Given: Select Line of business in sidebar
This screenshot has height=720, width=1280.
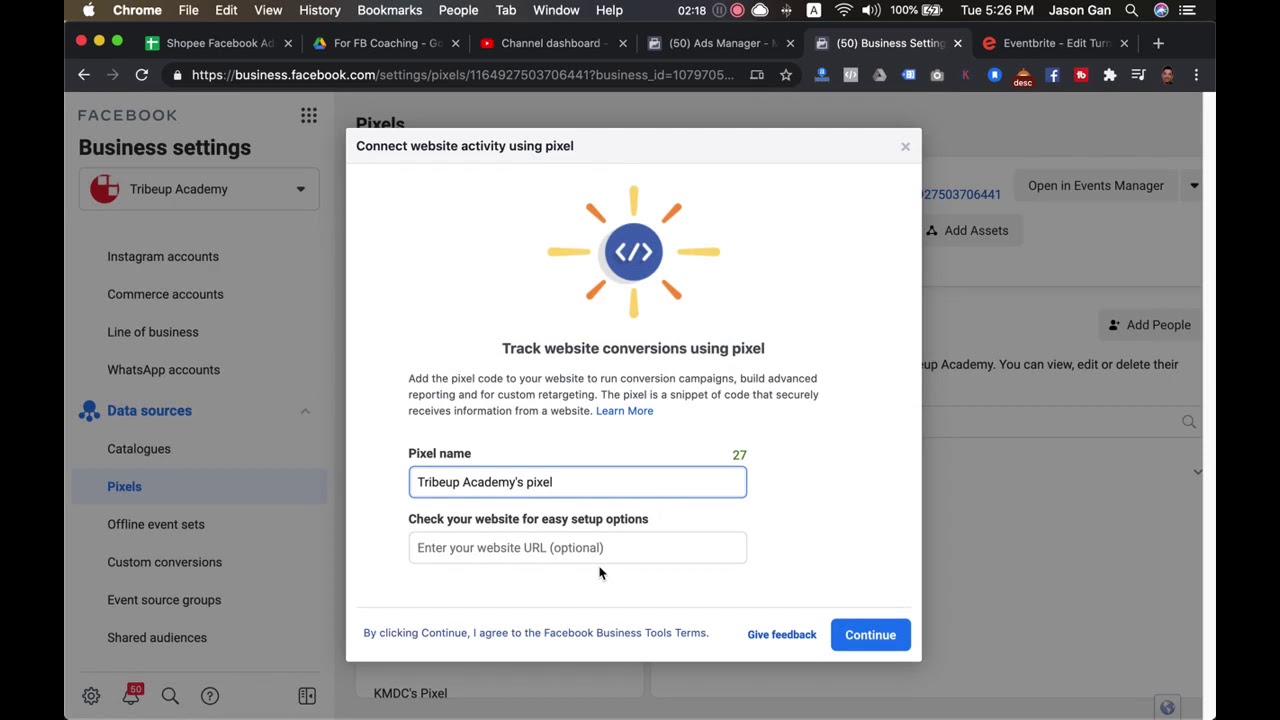Looking at the screenshot, I should pos(153,332).
